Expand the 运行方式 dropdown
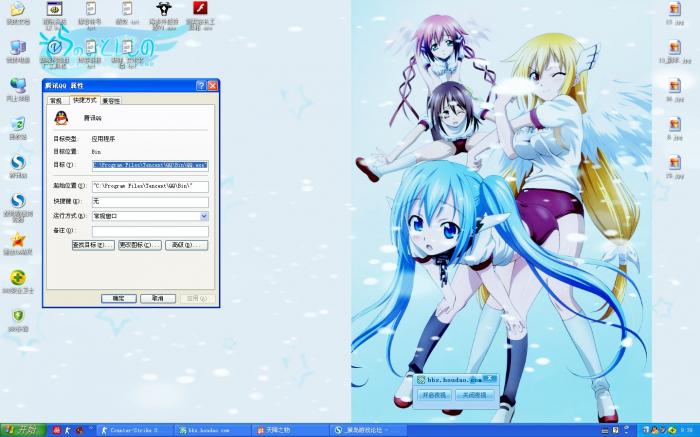This screenshot has height=437, width=700. pyautogui.click(x=204, y=216)
